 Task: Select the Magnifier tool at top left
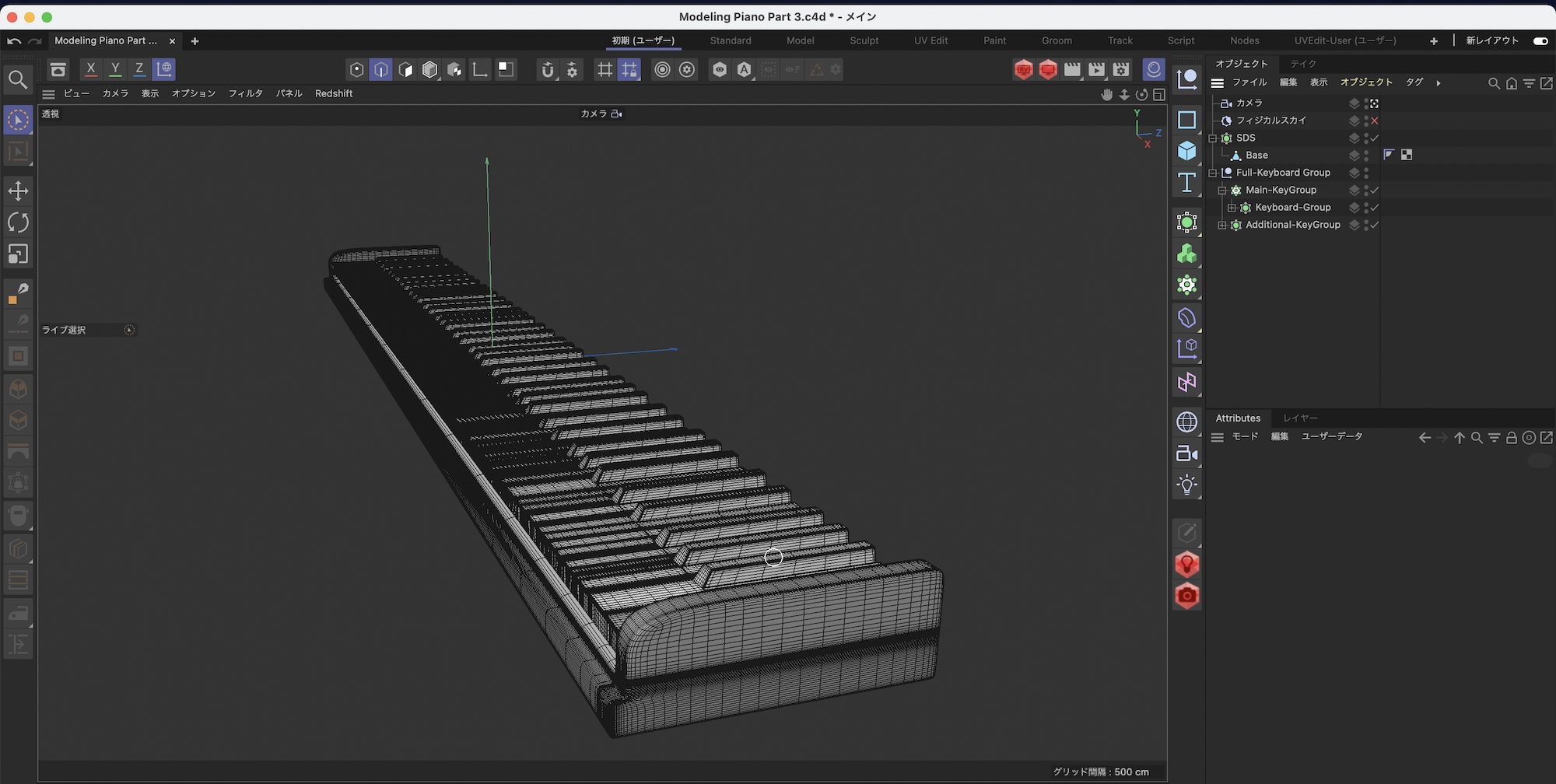click(18, 79)
